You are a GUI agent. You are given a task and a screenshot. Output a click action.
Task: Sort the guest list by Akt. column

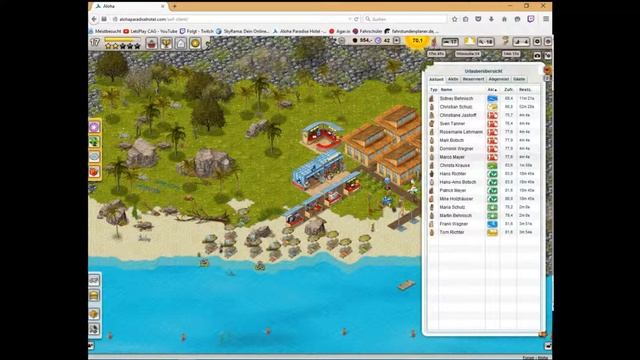coord(493,89)
